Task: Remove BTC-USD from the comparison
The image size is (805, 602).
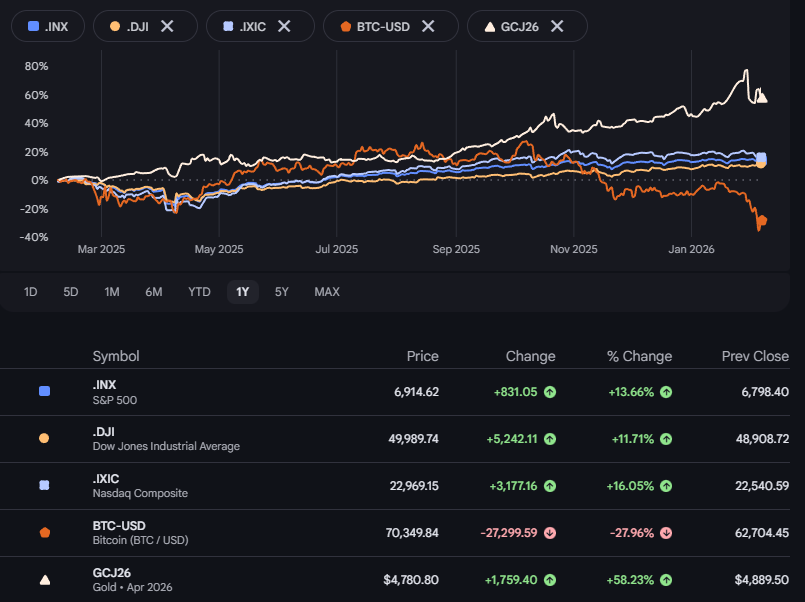Action: [x=428, y=26]
